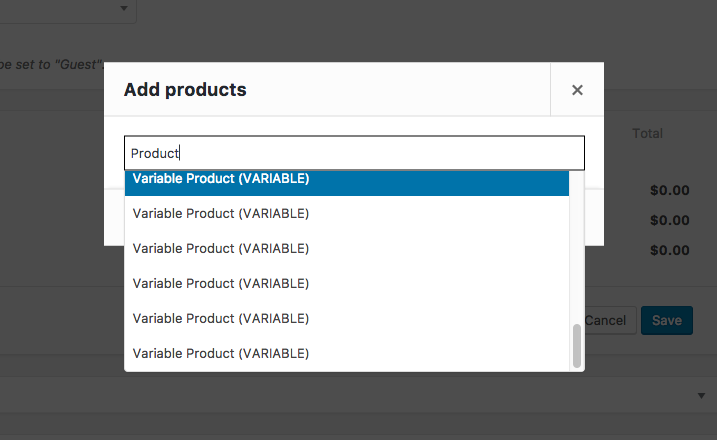Toggle the panel's triangle arrow below Save

coord(701,396)
